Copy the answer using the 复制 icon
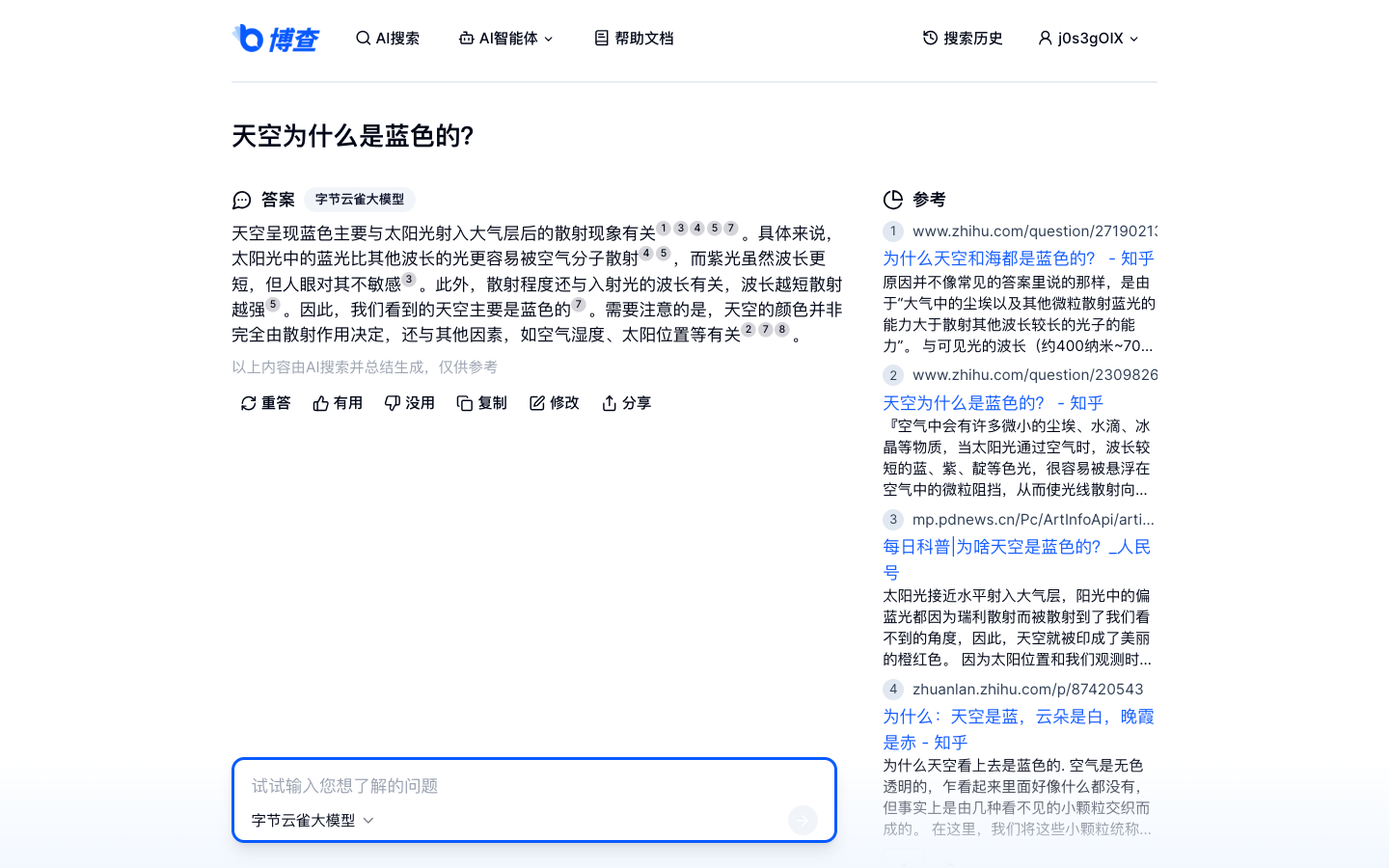Viewport: 1389px width, 868px height. tap(465, 403)
